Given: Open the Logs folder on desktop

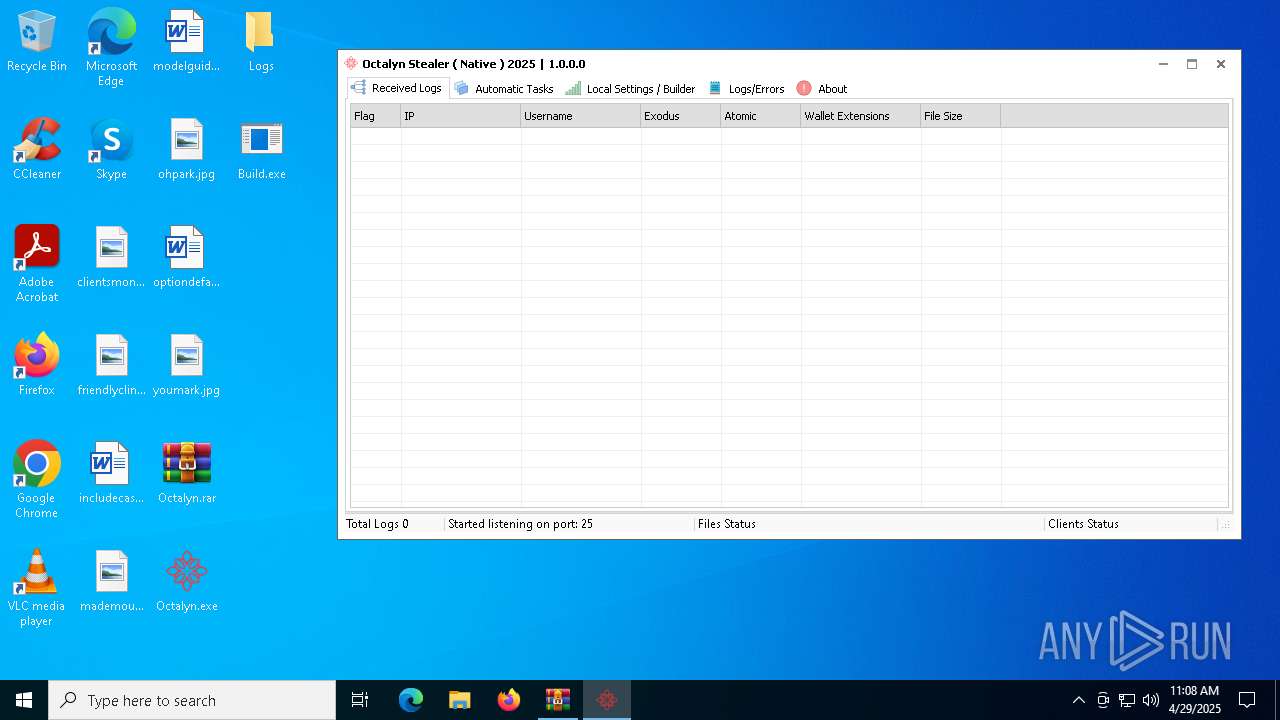Looking at the screenshot, I should coord(261,42).
